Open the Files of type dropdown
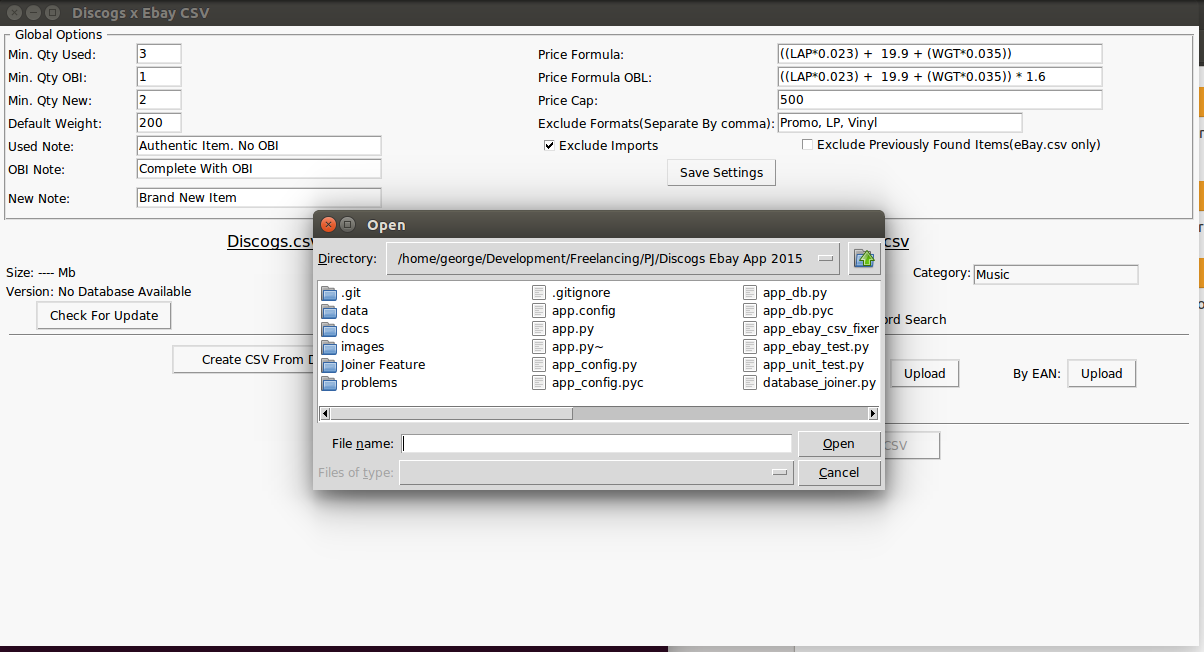The height and width of the screenshot is (652, 1204). point(780,473)
